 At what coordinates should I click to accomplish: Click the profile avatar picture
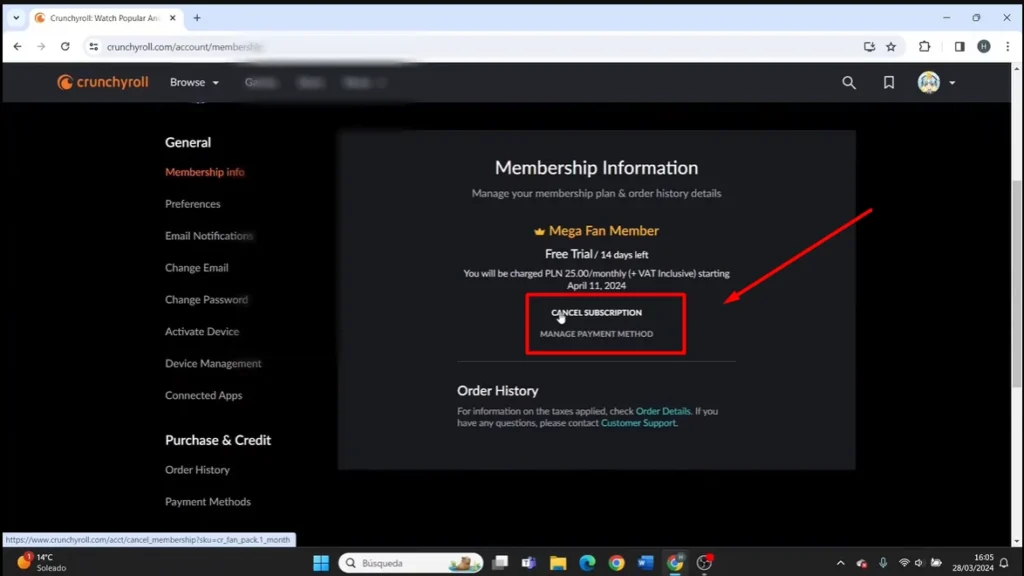[x=928, y=82]
